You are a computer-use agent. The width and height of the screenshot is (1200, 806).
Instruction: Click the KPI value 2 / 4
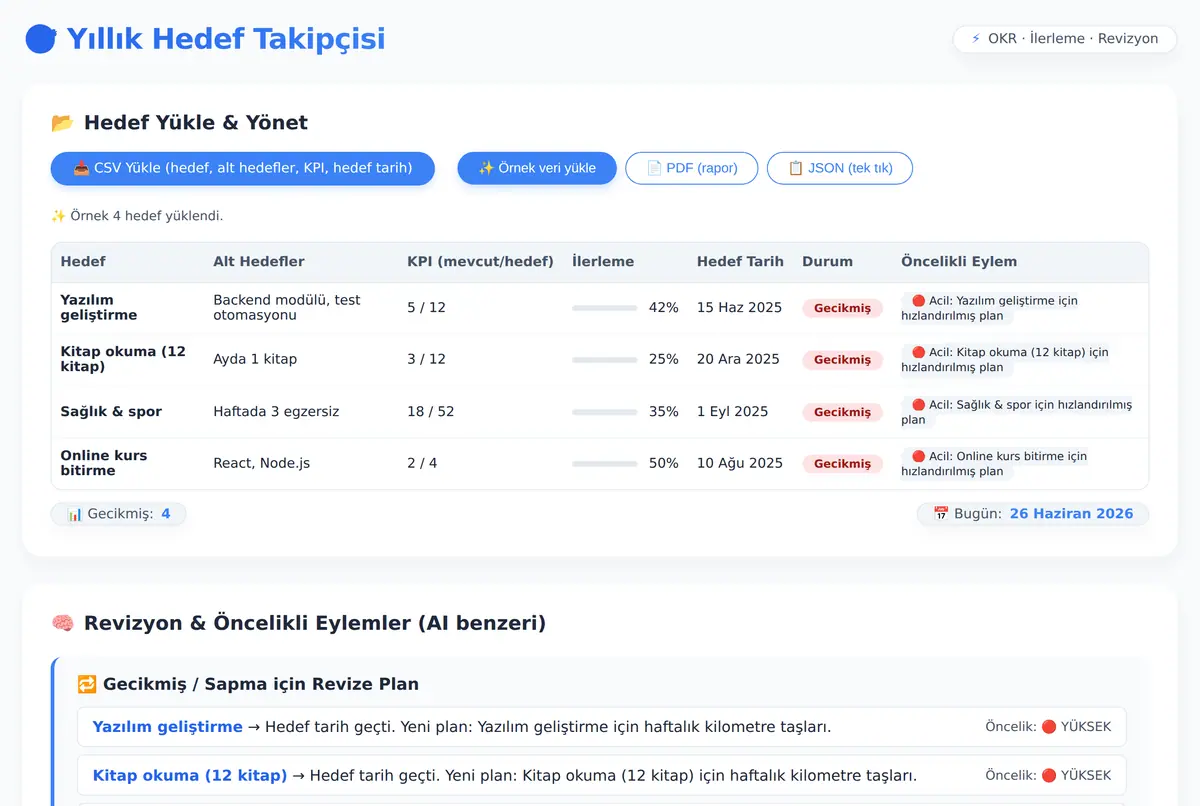422,464
